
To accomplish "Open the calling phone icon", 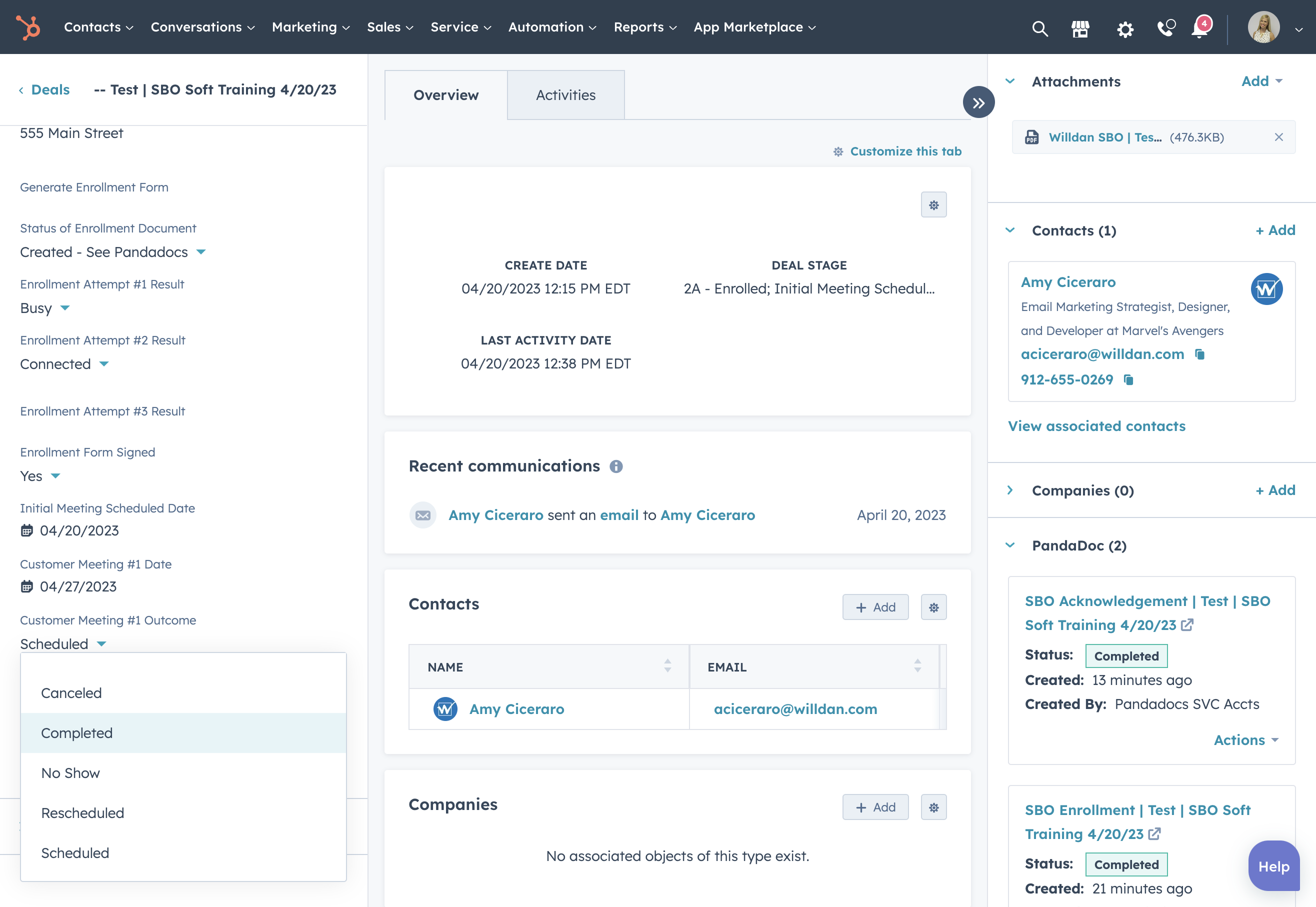I will 1166,28.
